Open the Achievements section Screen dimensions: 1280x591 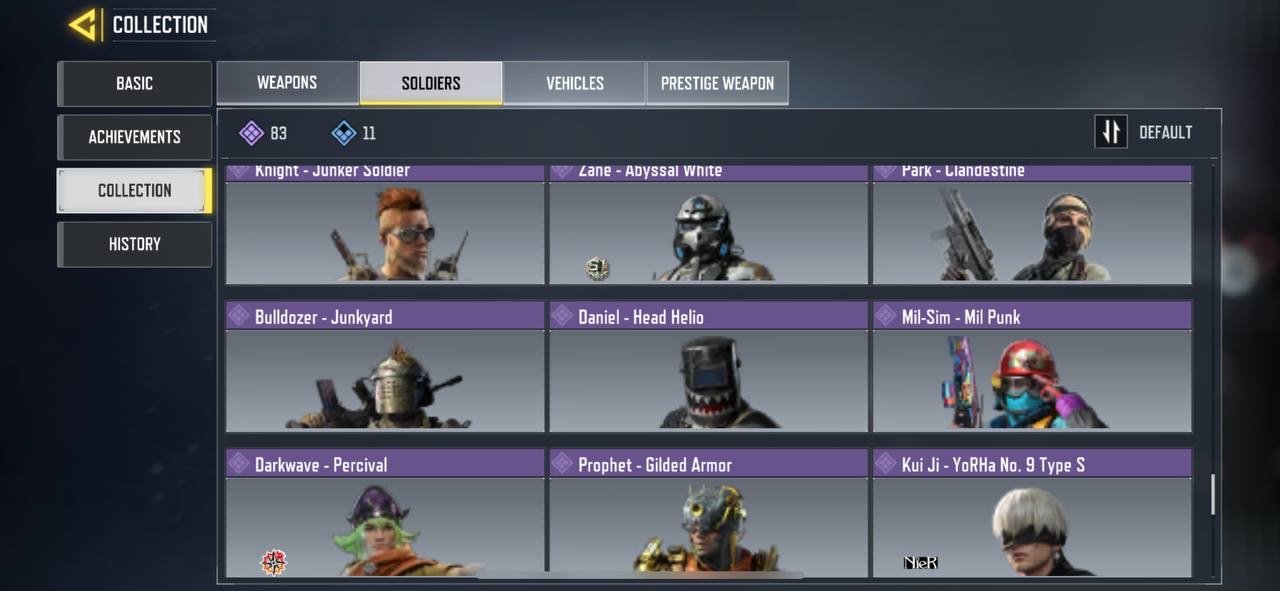[x=135, y=137]
